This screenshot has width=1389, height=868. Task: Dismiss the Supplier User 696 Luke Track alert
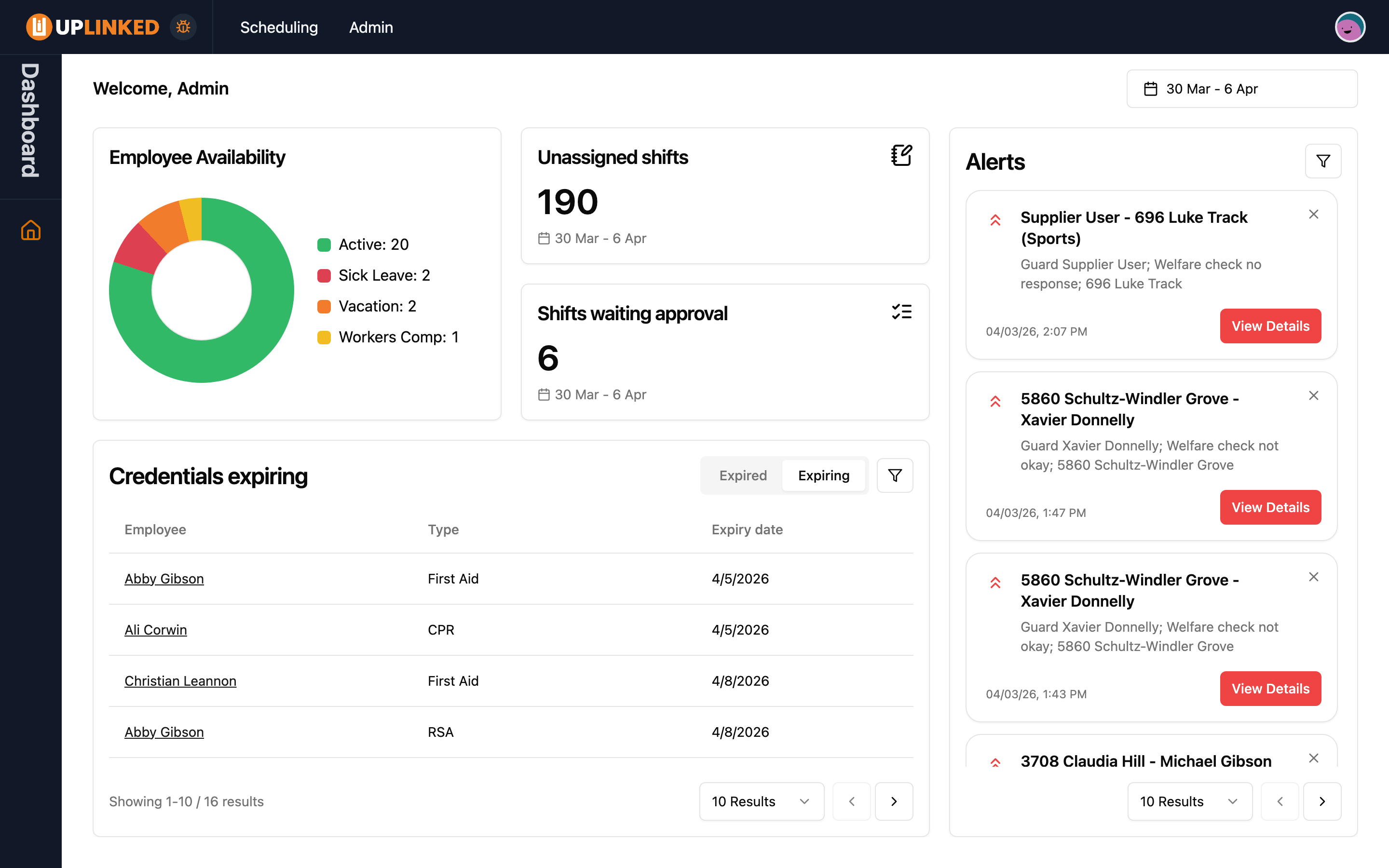pos(1313,215)
